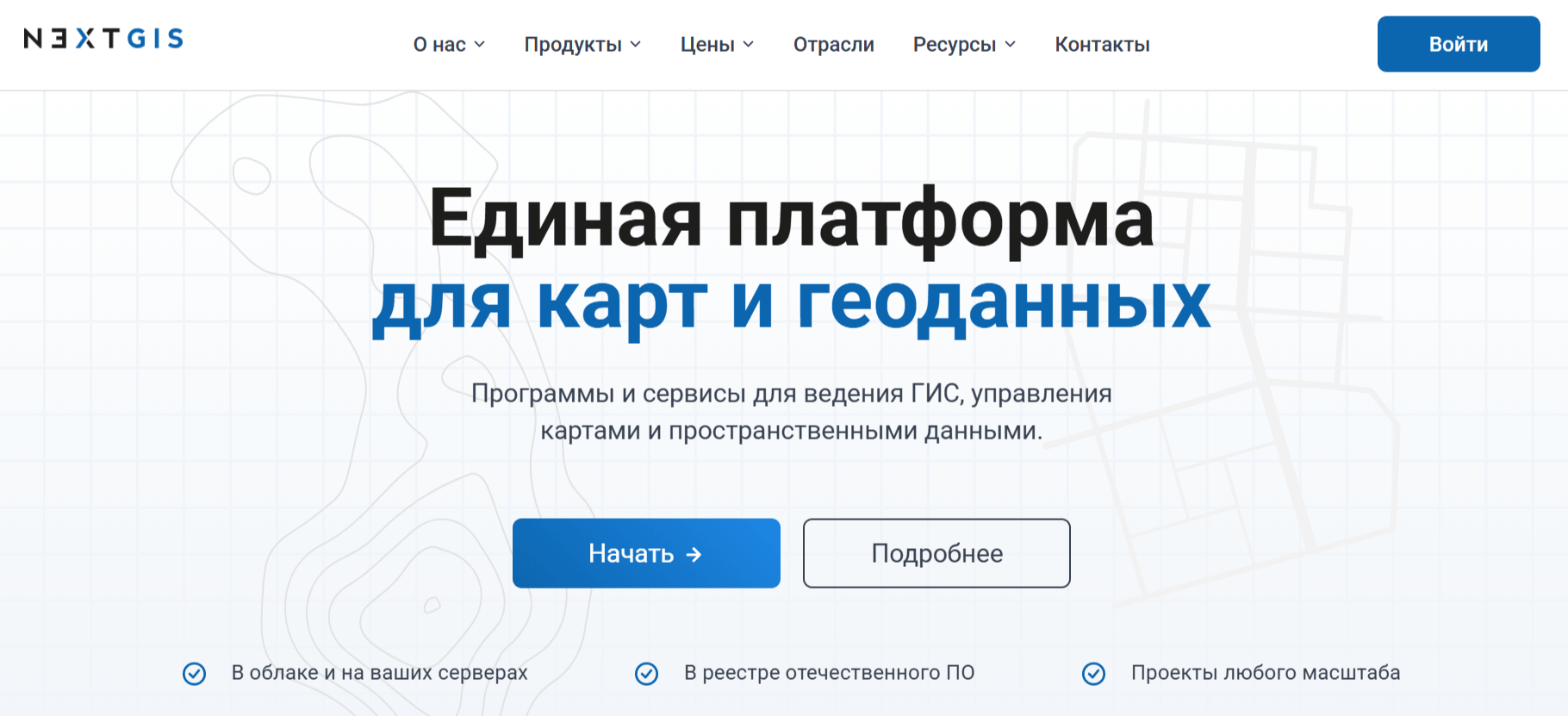Screen dimensions: 1568x716
Task: Open the "Ресурсы" dropdown menu
Action: click(x=964, y=45)
